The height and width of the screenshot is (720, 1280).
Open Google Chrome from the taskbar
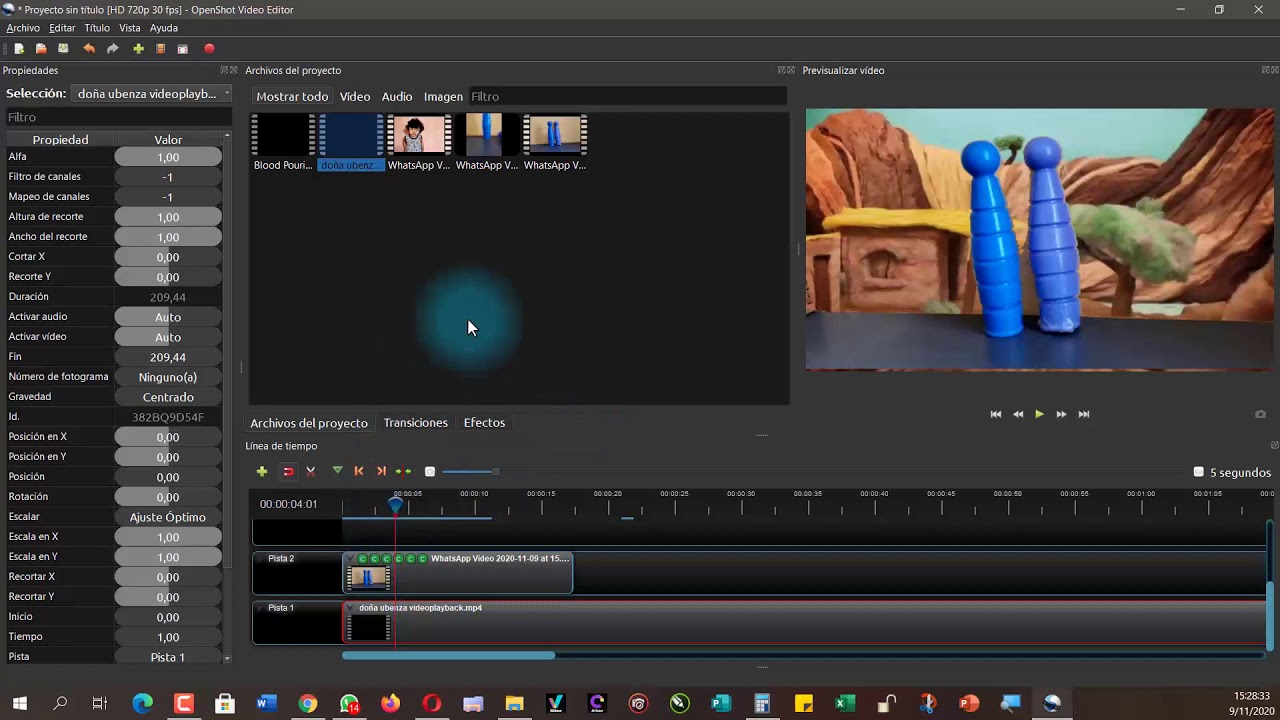[307, 704]
